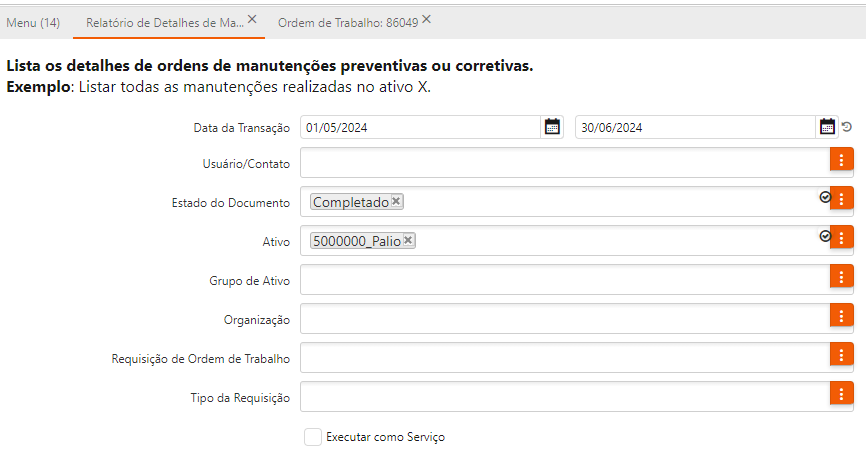Screen dimensions: 866x465
Task: Open options for Requisição de Ordem de Trabalho
Action: (x=841, y=355)
